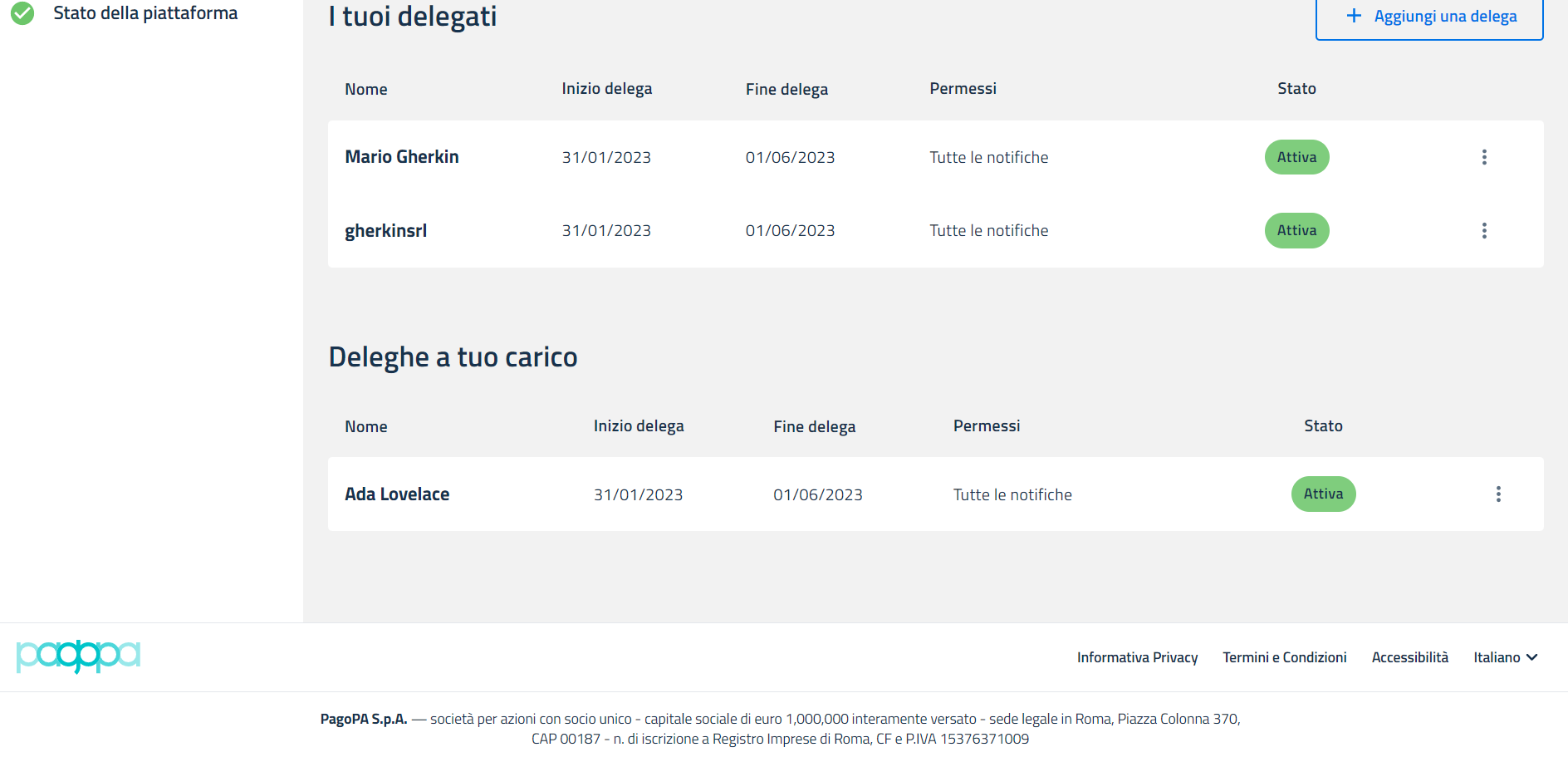Select the gherkinsrl delegate name
Viewport: 1568px width, 762px height.
click(386, 231)
